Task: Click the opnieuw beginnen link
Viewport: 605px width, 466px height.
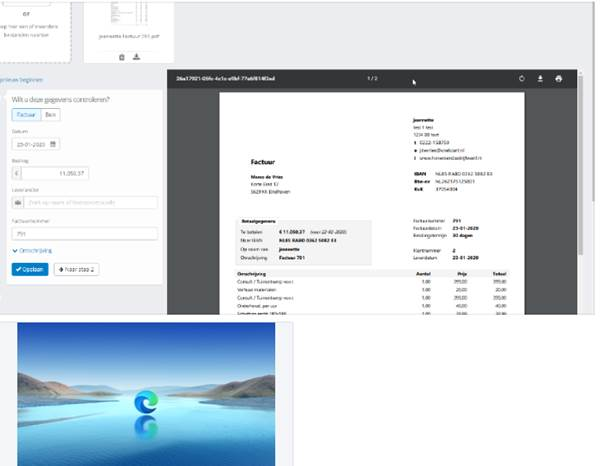Action: click(20, 79)
